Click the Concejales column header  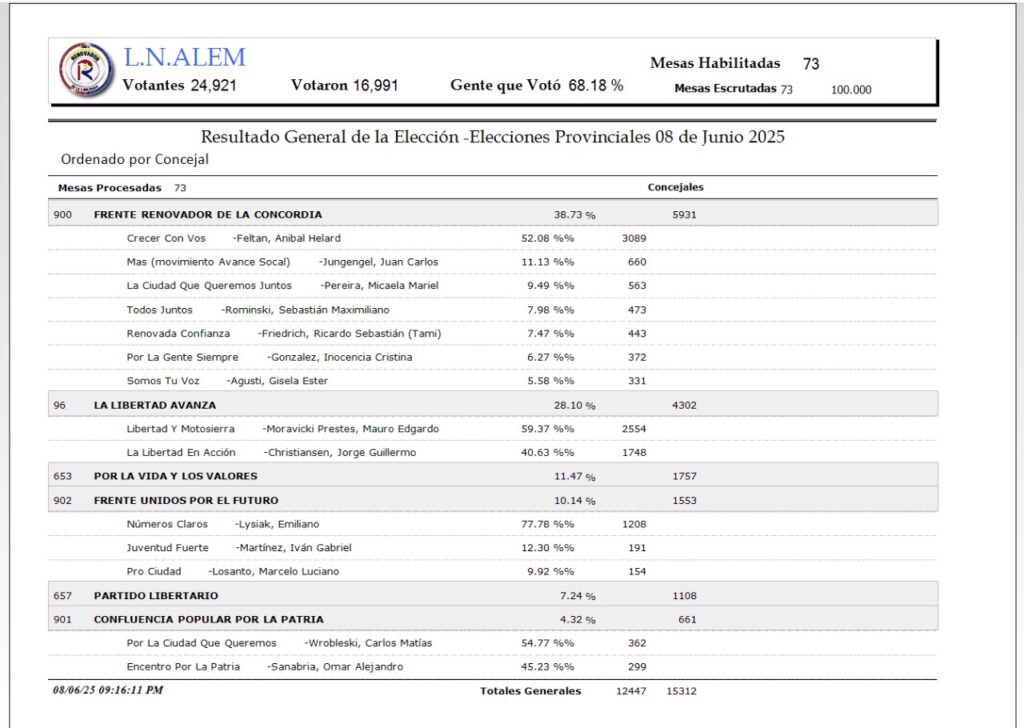675,187
